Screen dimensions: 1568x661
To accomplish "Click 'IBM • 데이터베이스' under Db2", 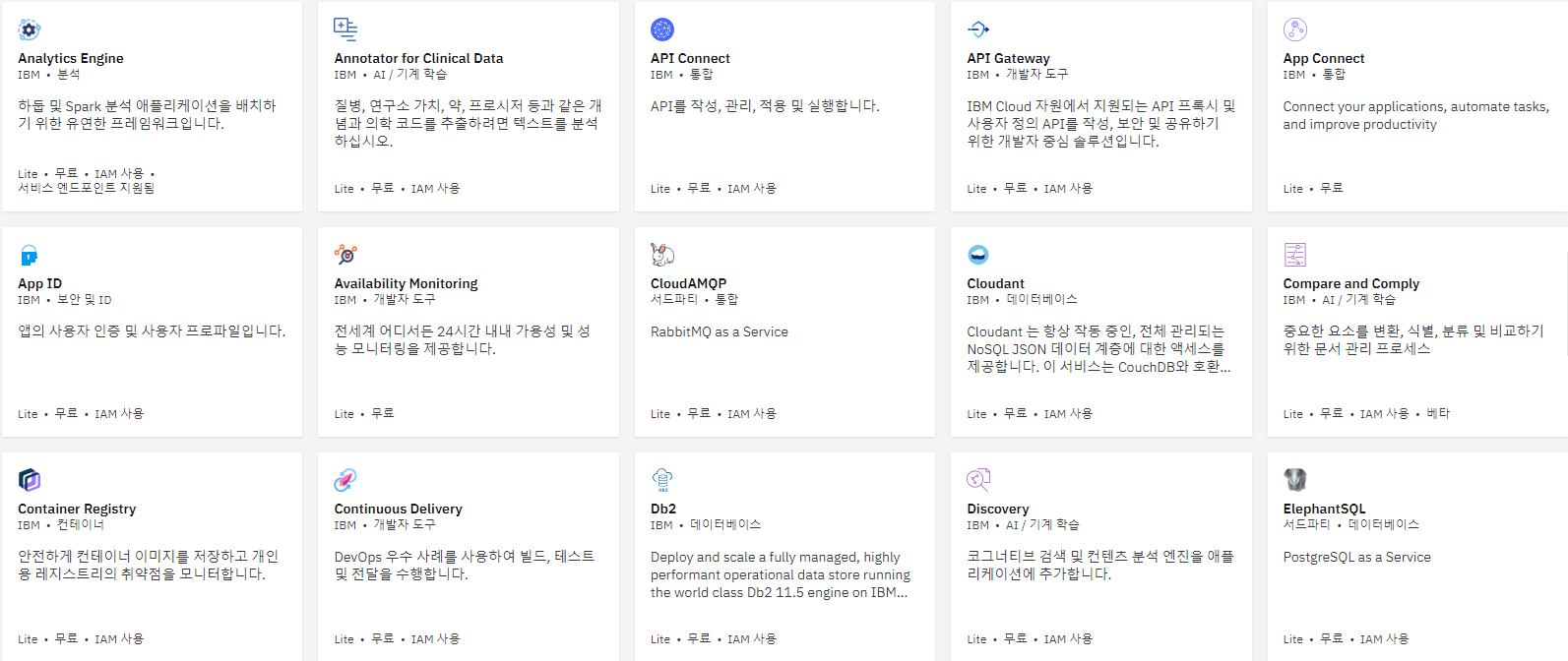I will pos(706,525).
